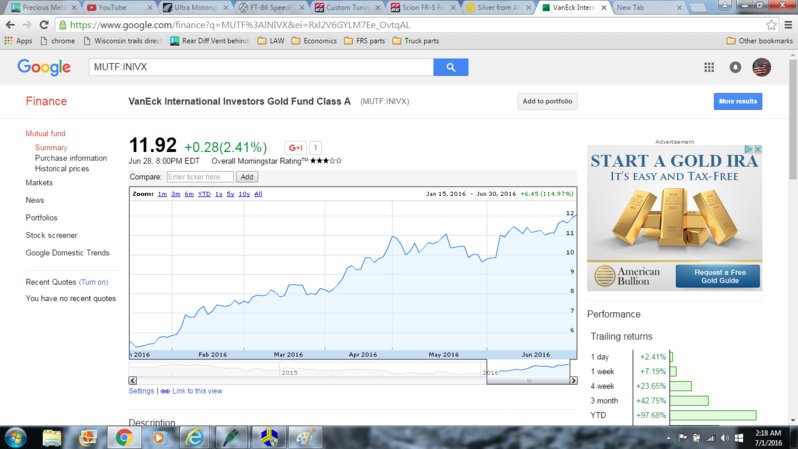Open the Apps bookmarks shortcut
The height and width of the screenshot is (449, 798).
[x=18, y=41]
